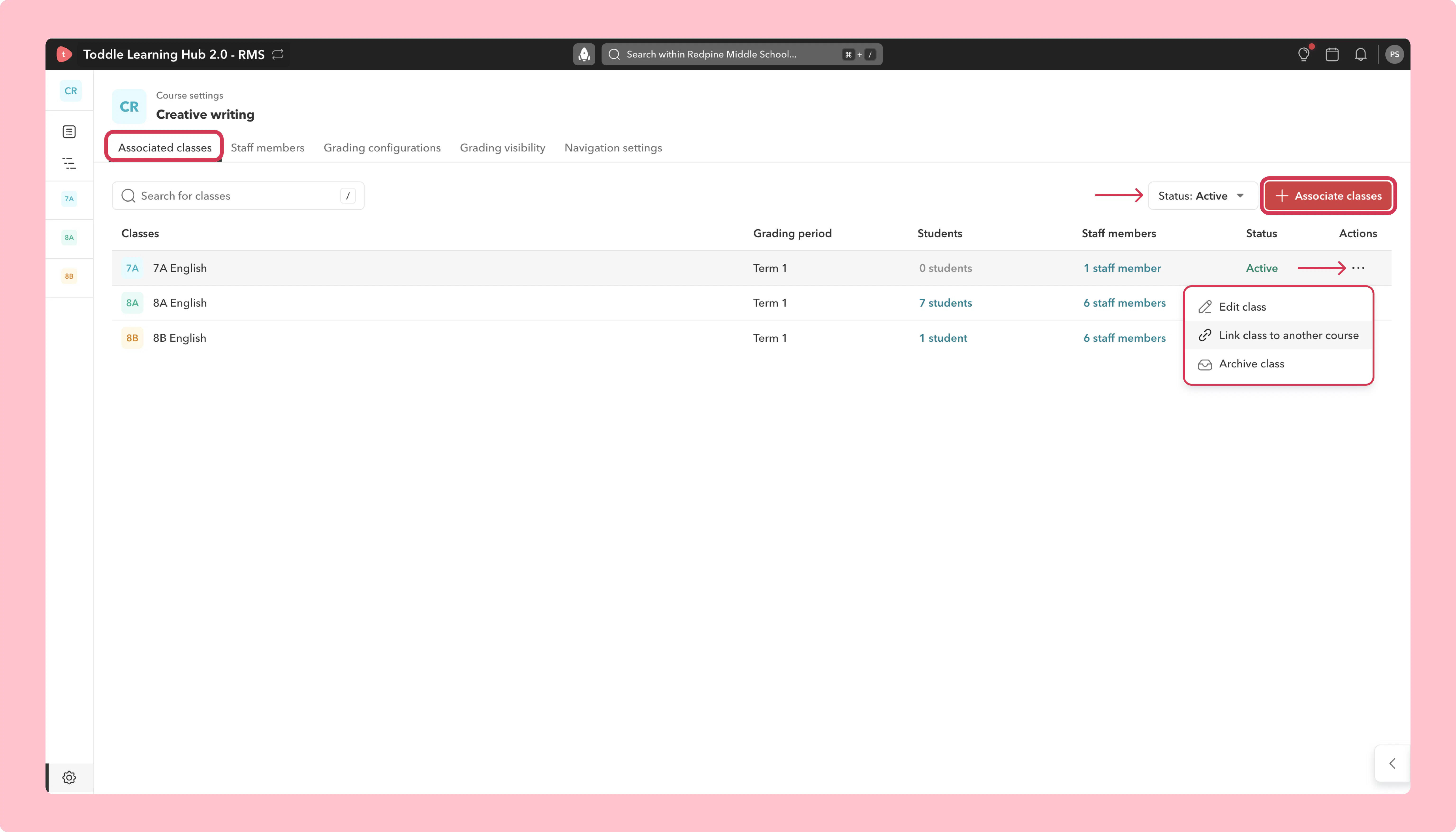Open the 1 student link
The image size is (1456, 832).
[943, 338]
